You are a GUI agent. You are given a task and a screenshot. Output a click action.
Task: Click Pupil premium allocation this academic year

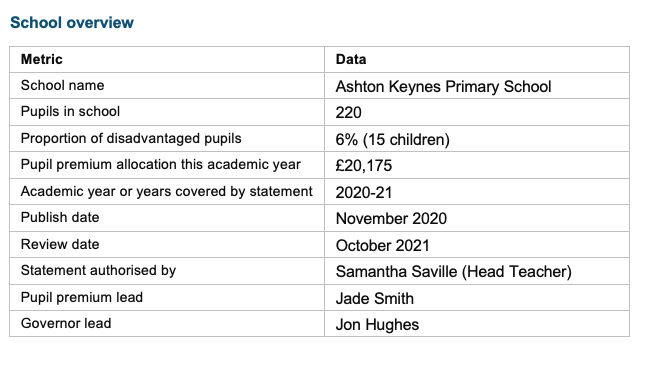click(161, 165)
